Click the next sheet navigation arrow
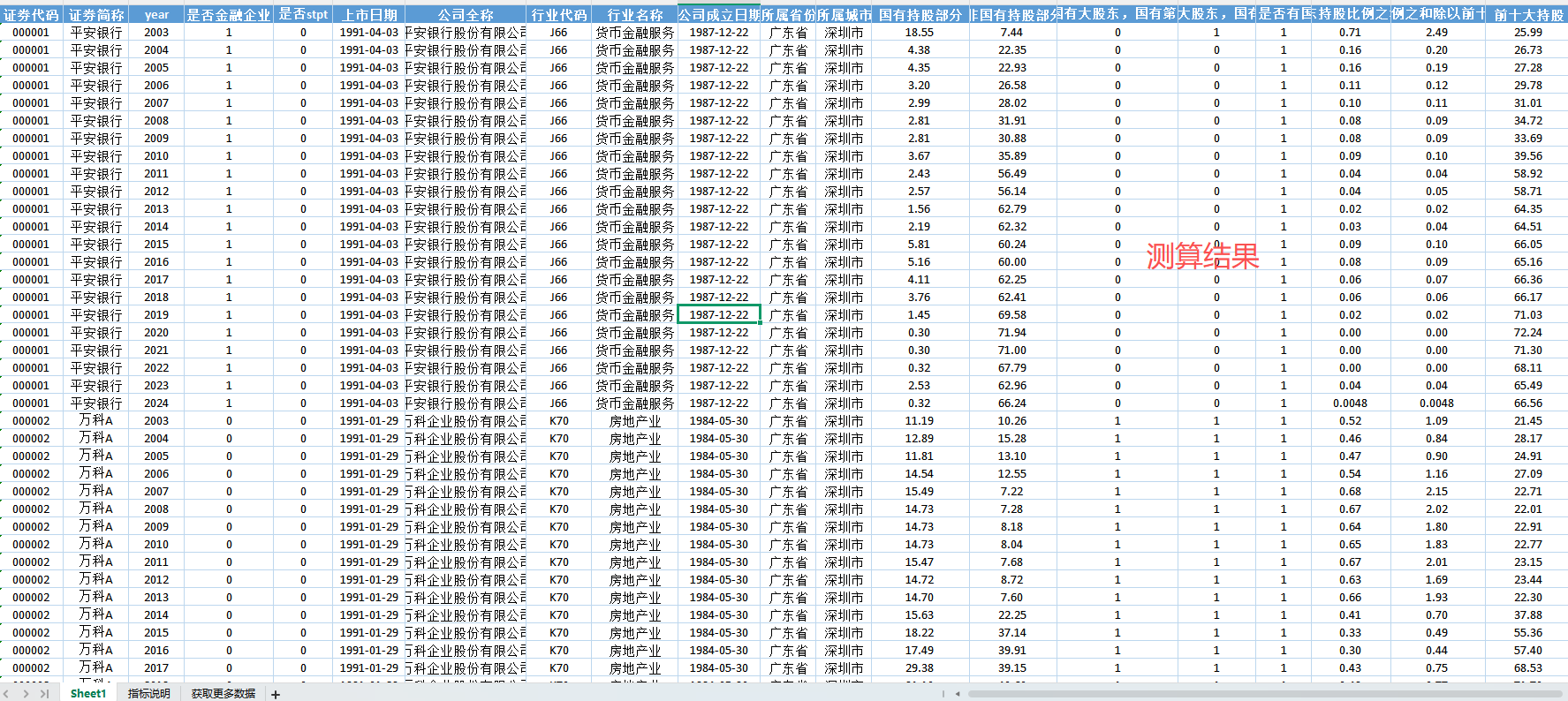1568x701 pixels. pos(27,694)
